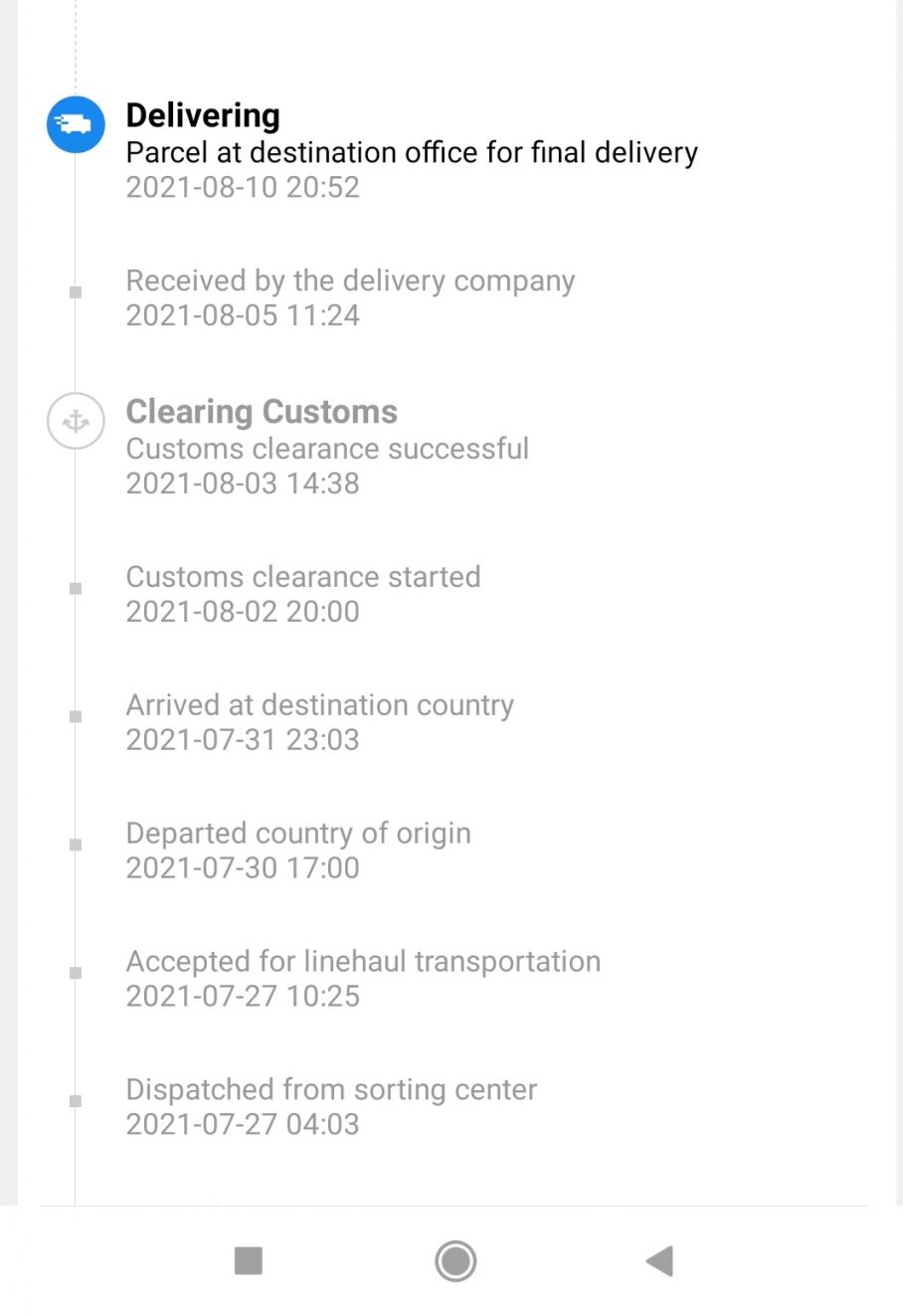
Task: Click timeline marker beside 'Received by the delivery company'
Action: (76, 291)
